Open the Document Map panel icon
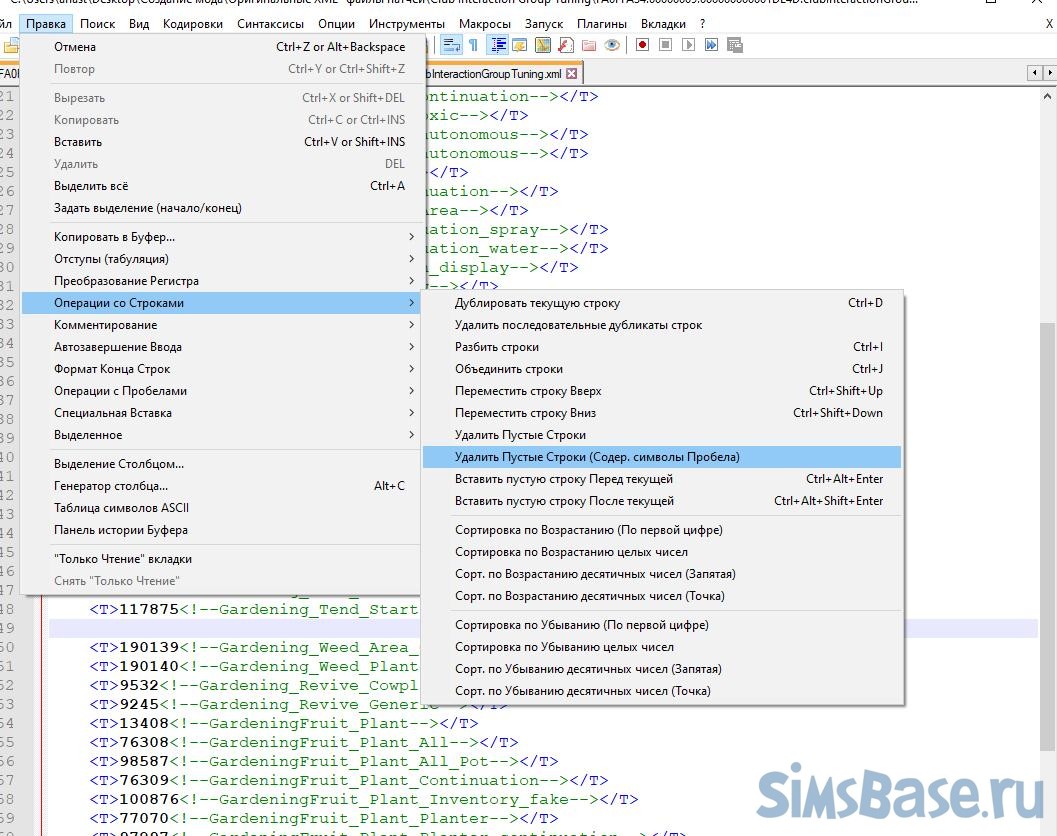Viewport: 1057px width, 836px height. (x=543, y=45)
